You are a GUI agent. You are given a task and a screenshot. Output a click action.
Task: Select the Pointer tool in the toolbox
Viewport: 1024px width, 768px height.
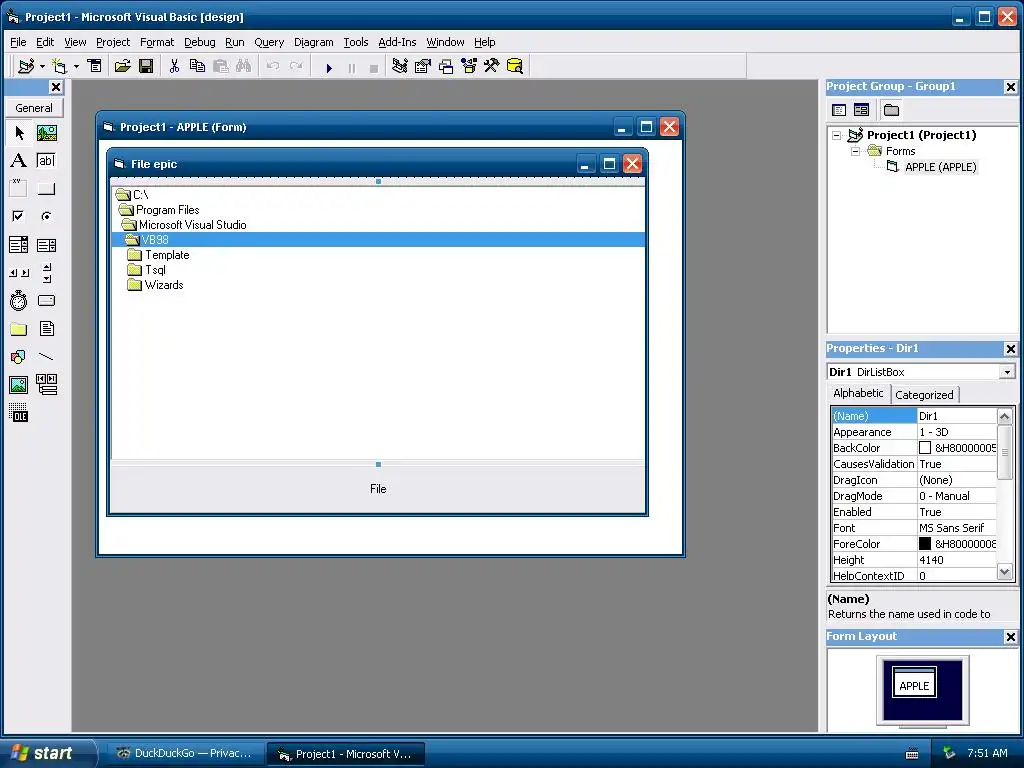click(x=19, y=133)
